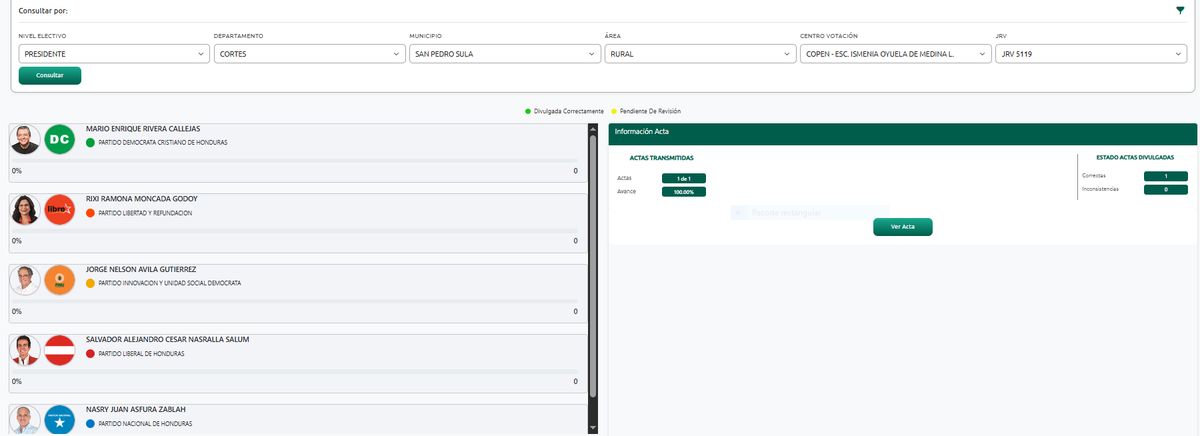Open the Área RURAL dropdown
Screen dimensions: 1200x436
pos(700,54)
